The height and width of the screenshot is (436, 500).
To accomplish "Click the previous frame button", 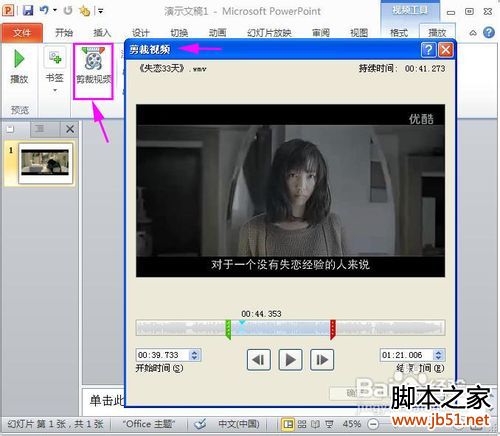I will [x=259, y=360].
